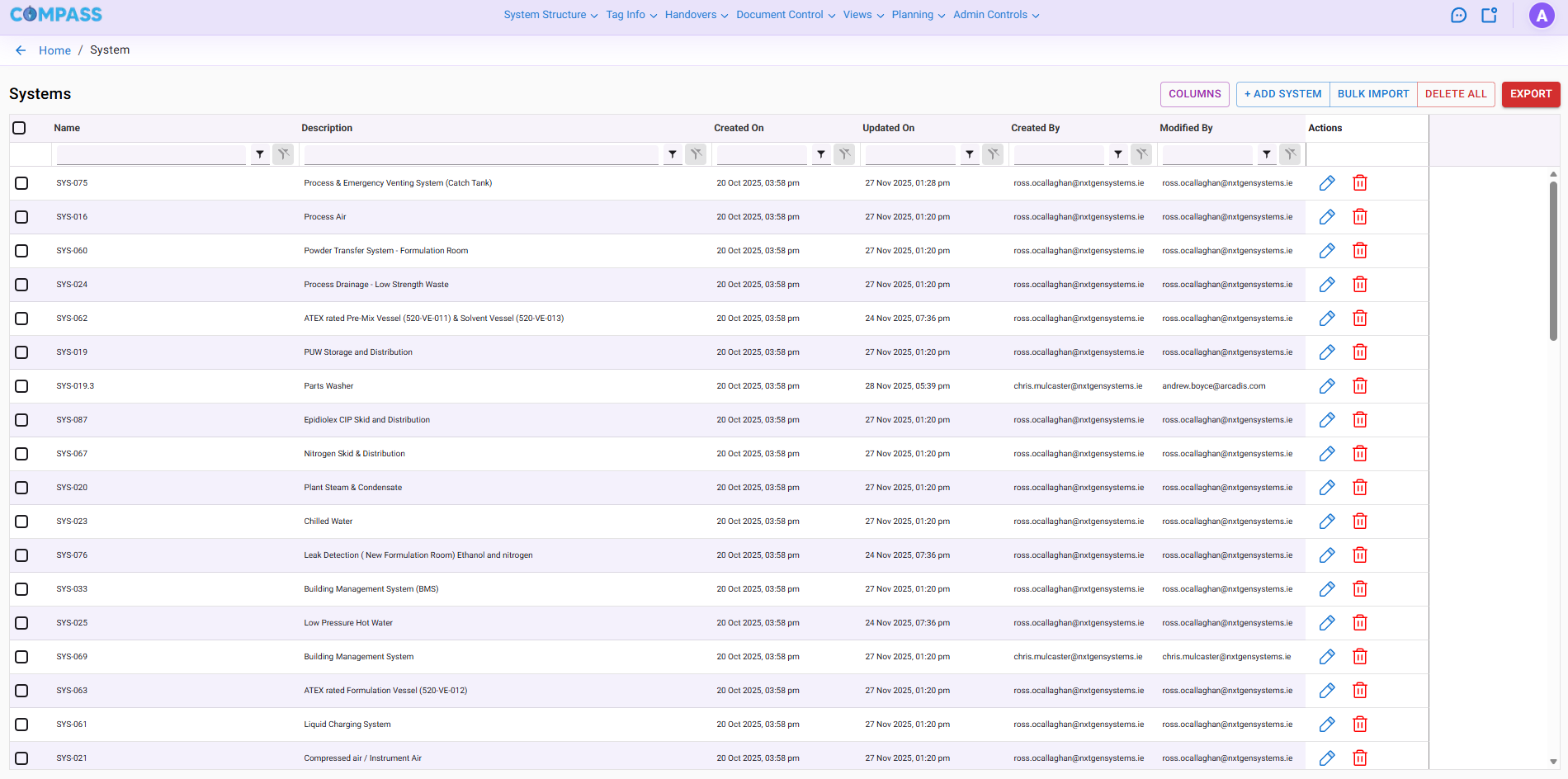Toggle the select-all checkbox in table header
Viewport: 1568px width, 779px height.
19,128
